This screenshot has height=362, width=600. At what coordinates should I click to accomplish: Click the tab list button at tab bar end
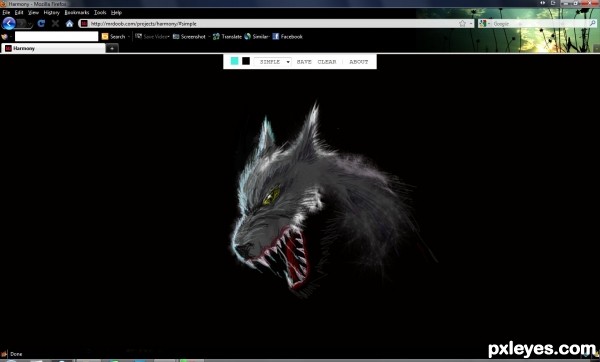[x=596, y=48]
